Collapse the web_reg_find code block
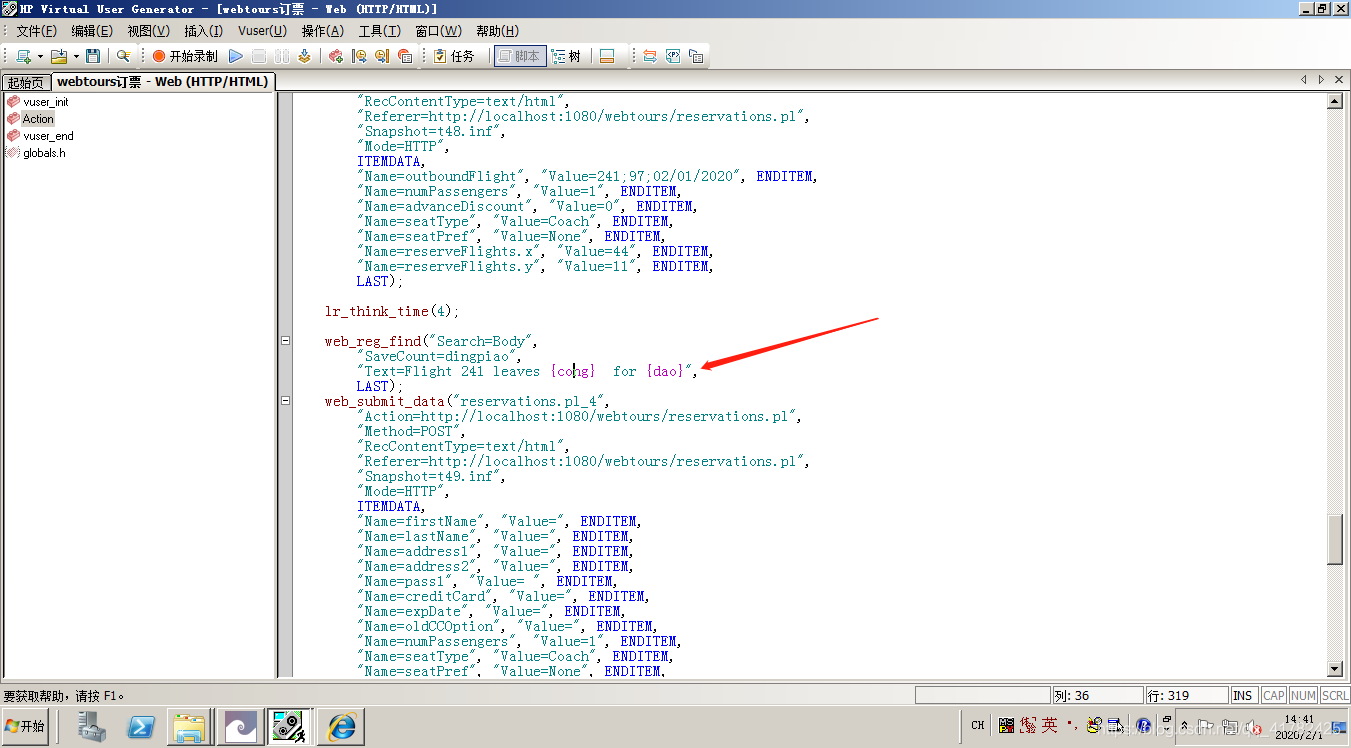1351x748 pixels. click(285, 341)
